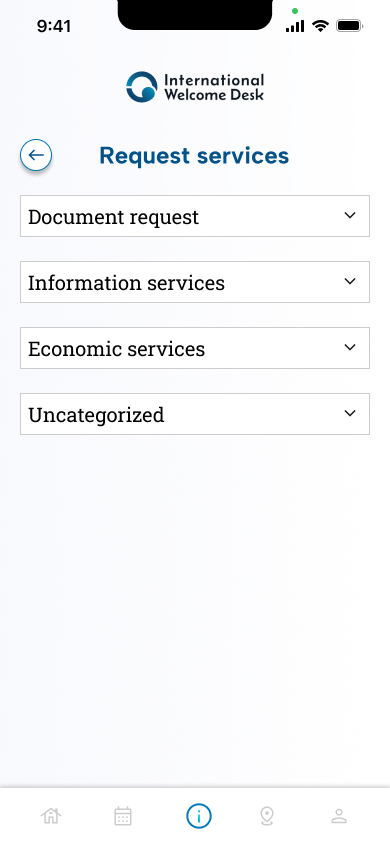The height and width of the screenshot is (844, 390).
Task: Open the Uncategorized section
Action: click(x=195, y=414)
